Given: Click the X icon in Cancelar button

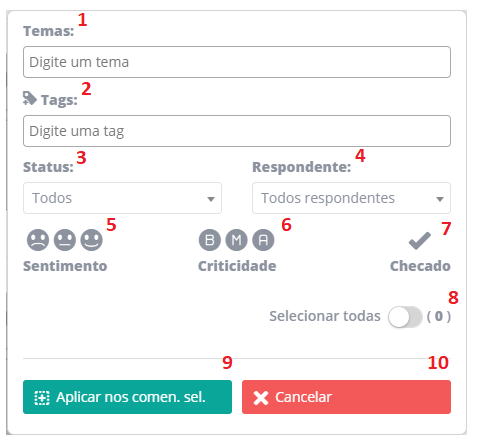Looking at the screenshot, I should [x=261, y=398].
